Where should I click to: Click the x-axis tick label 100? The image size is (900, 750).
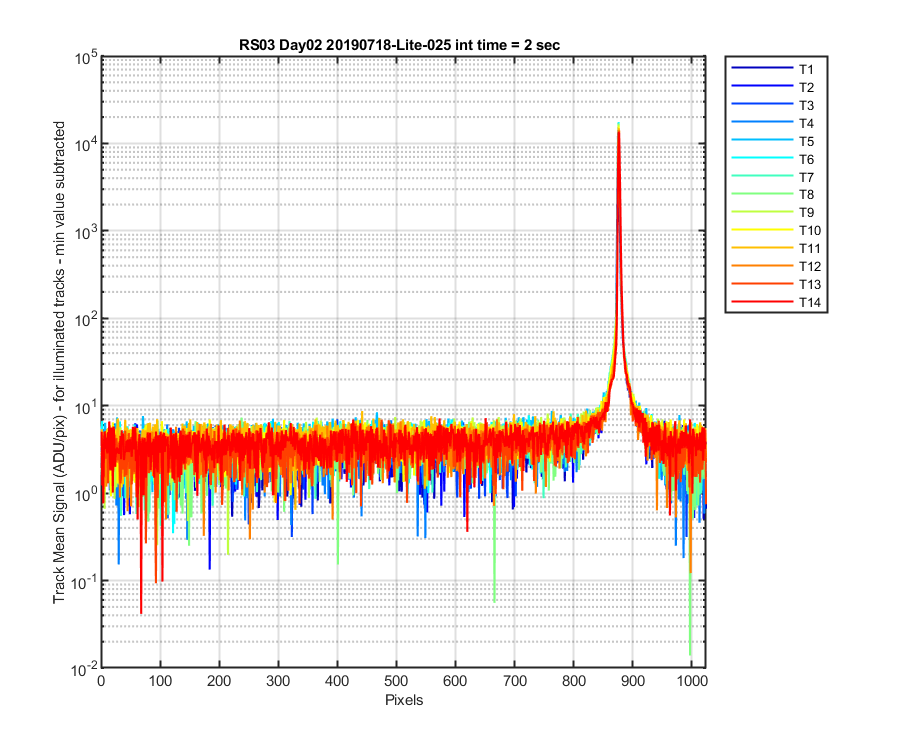click(160, 681)
